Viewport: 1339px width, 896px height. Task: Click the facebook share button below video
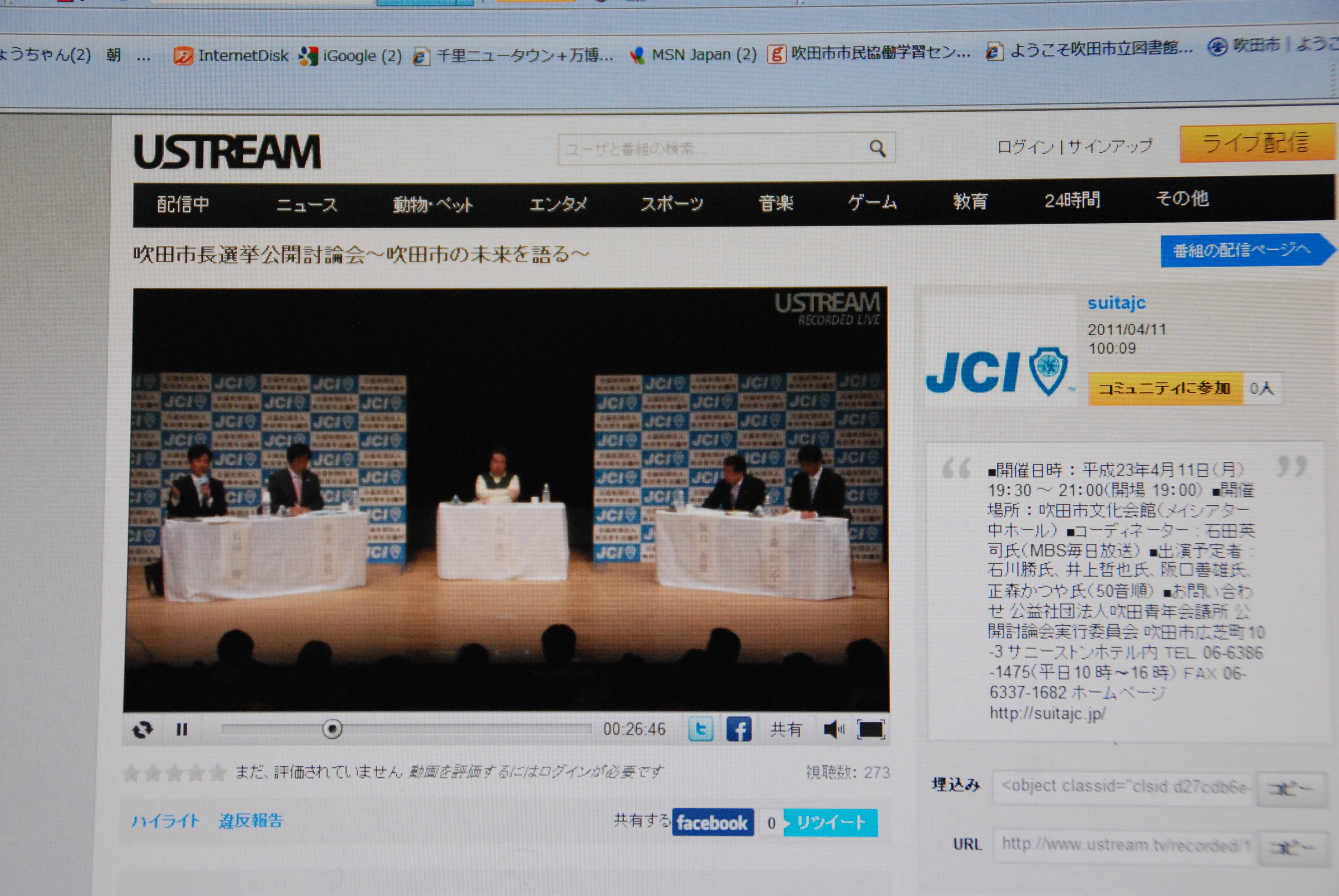pos(713,822)
